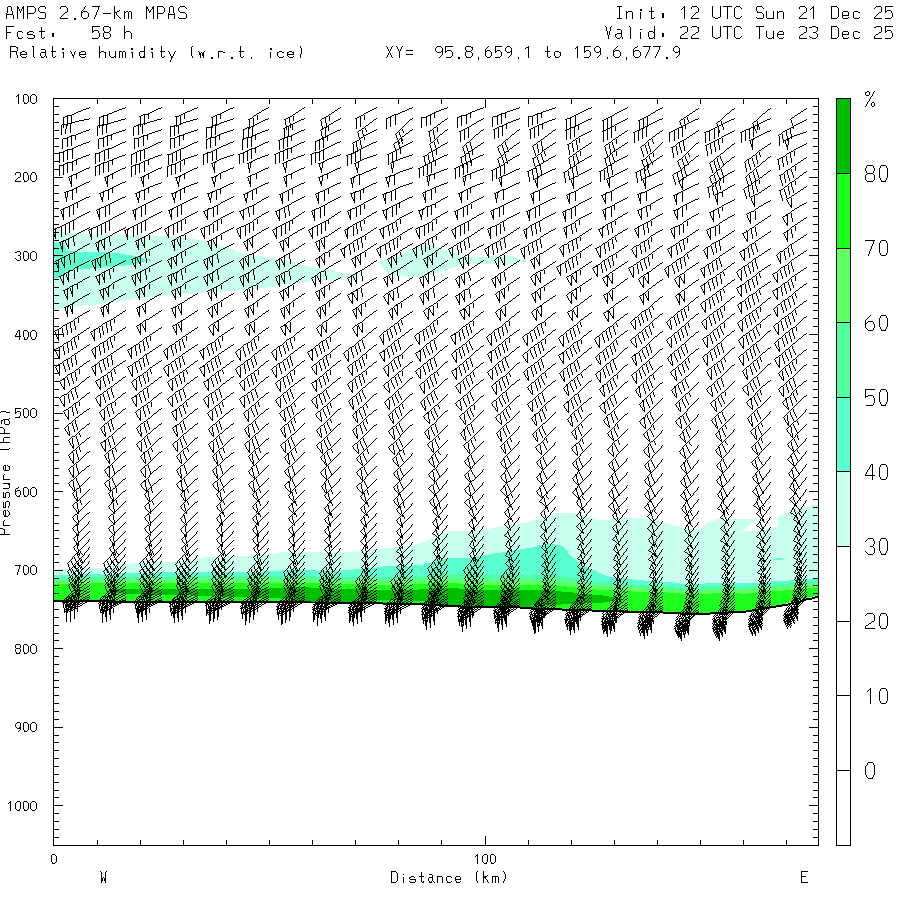The image size is (900, 900).
Task: Click the 900 hPa pressure axis label
Action: (x=26, y=727)
